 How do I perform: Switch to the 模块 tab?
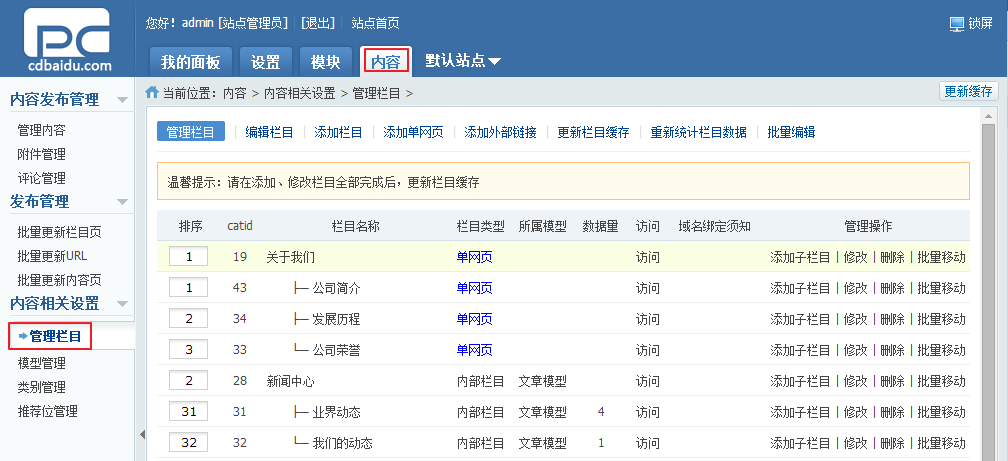coord(325,62)
